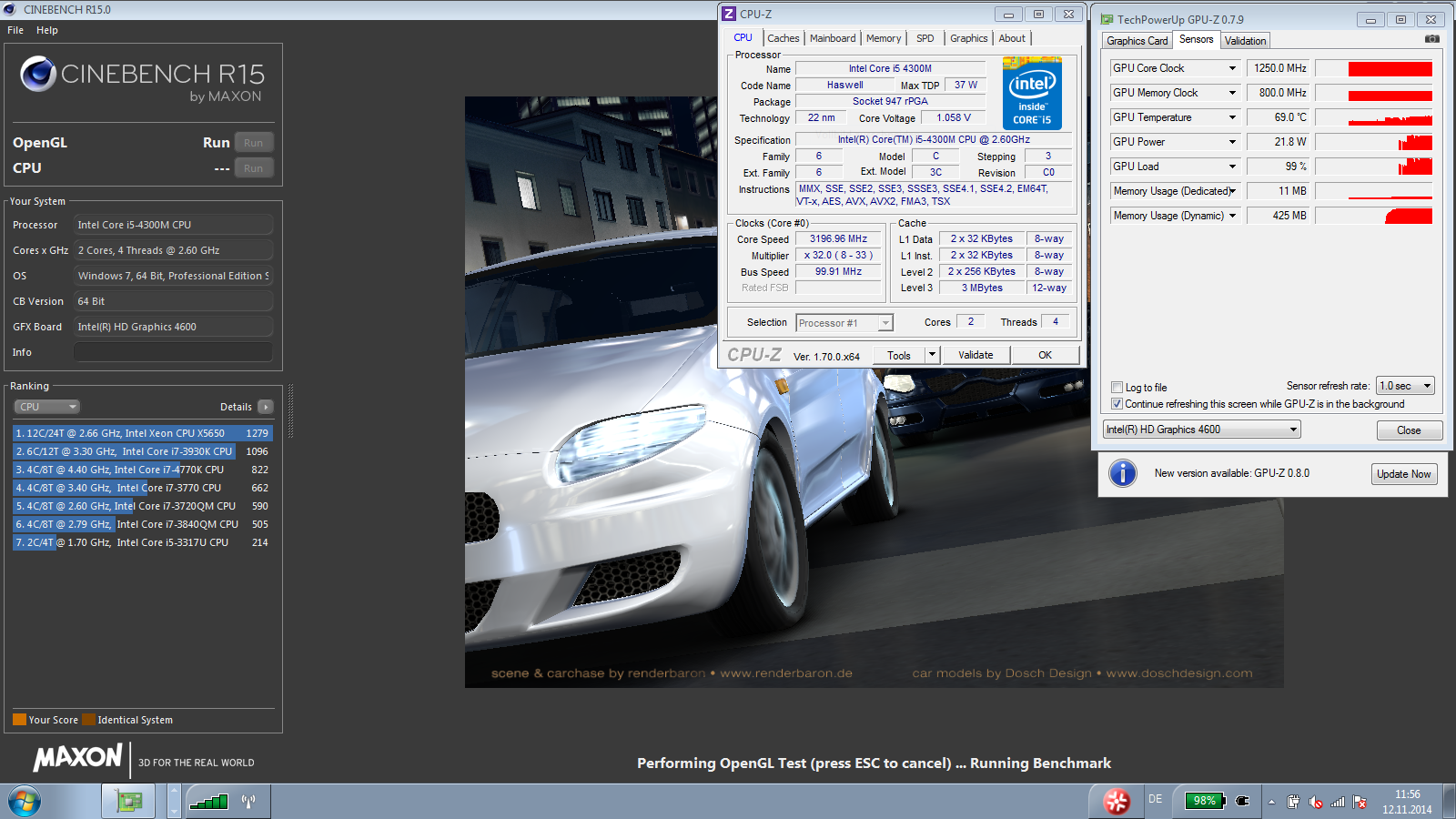The width and height of the screenshot is (1456, 819).
Task: Enable the Log to file checkbox
Action: point(1117,388)
